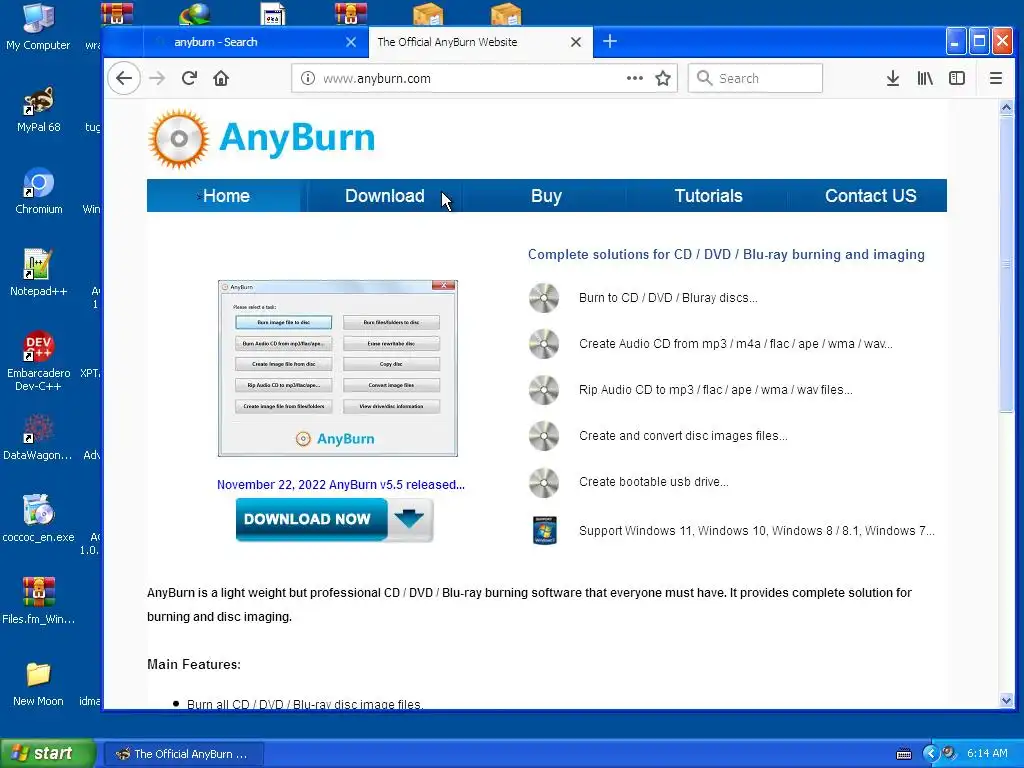Viewport: 1024px width, 768px height.
Task: Close the anyburn - Search tab
Action: pyautogui.click(x=351, y=42)
